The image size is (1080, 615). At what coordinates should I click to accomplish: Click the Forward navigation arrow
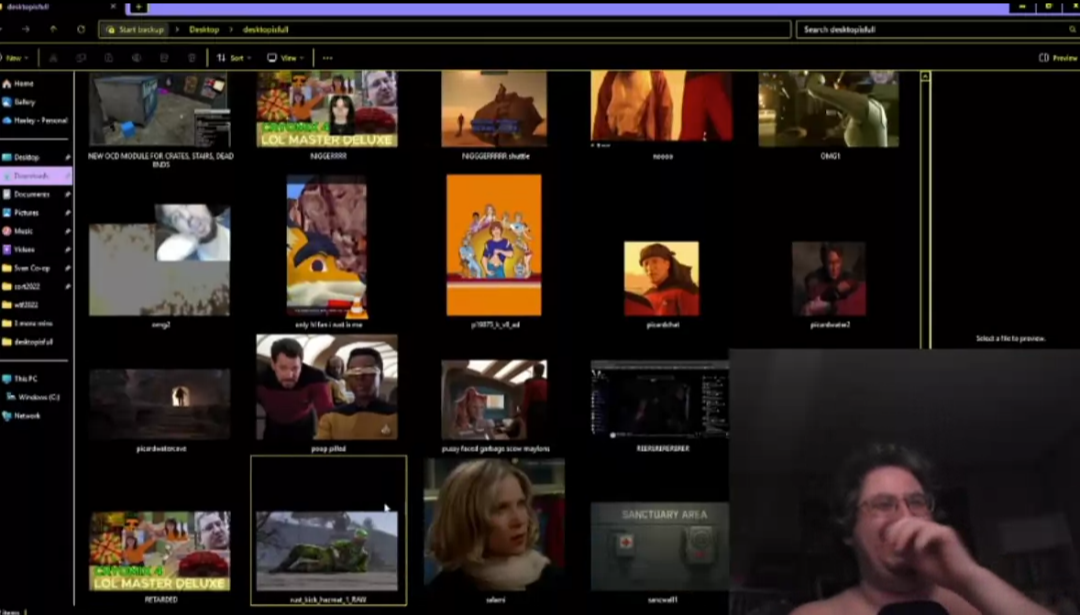coord(25,30)
